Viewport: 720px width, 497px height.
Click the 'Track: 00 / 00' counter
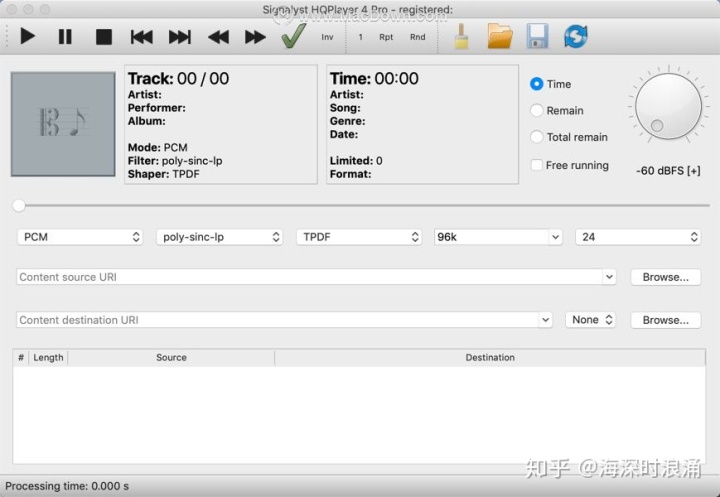click(x=178, y=79)
